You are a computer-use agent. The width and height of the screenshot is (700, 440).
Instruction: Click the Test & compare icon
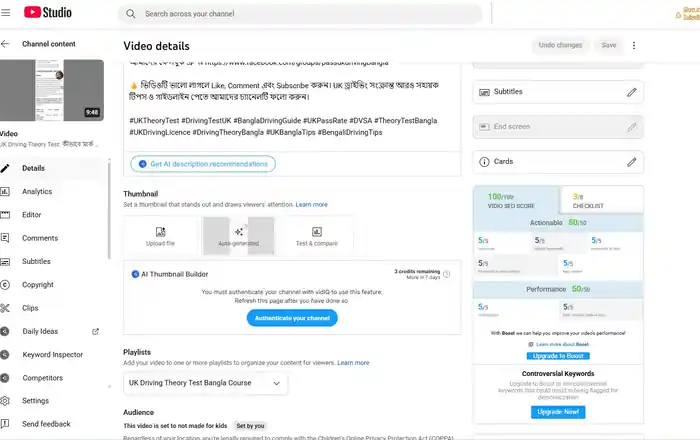317,232
